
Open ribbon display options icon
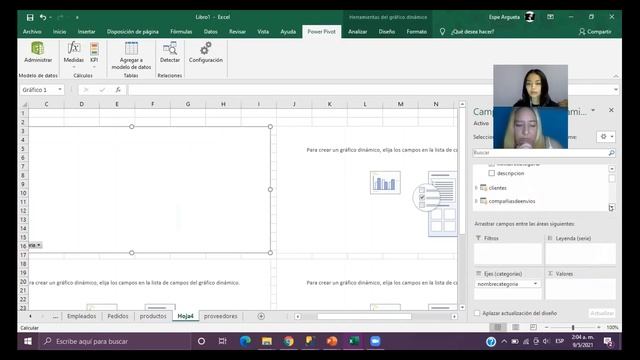[x=550, y=17]
